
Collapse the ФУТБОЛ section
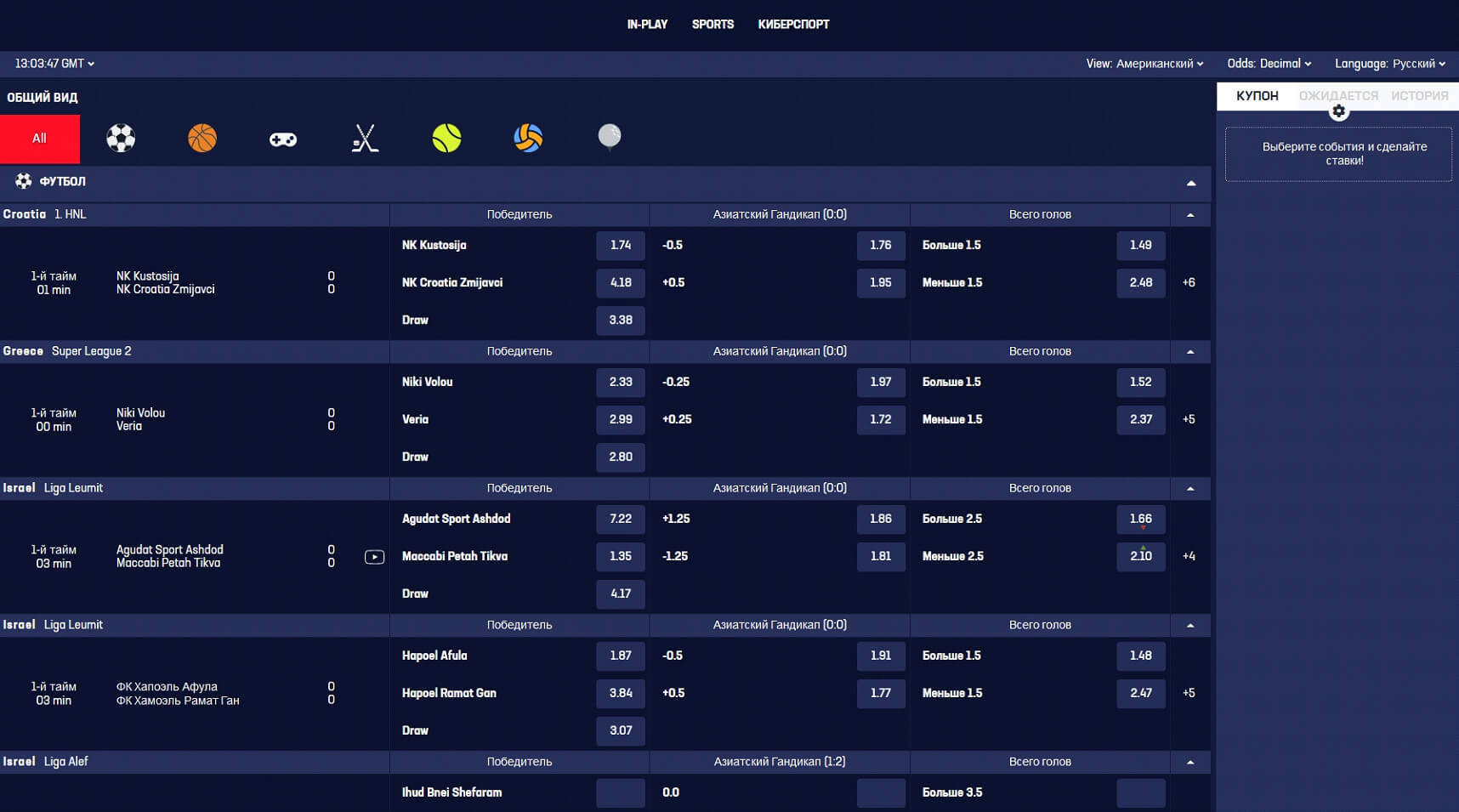(x=1190, y=183)
